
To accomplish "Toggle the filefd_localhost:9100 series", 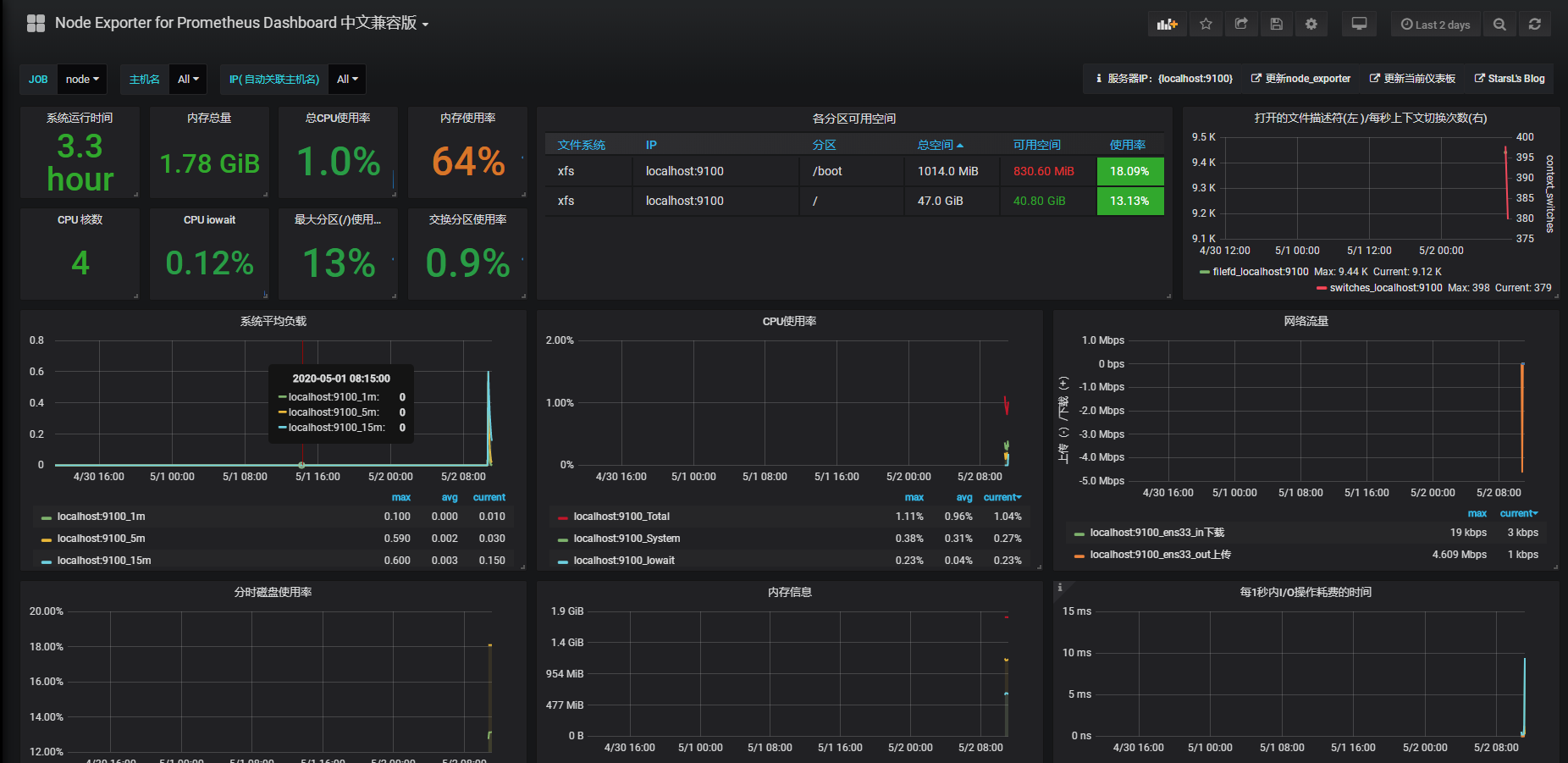I will click(x=1261, y=272).
